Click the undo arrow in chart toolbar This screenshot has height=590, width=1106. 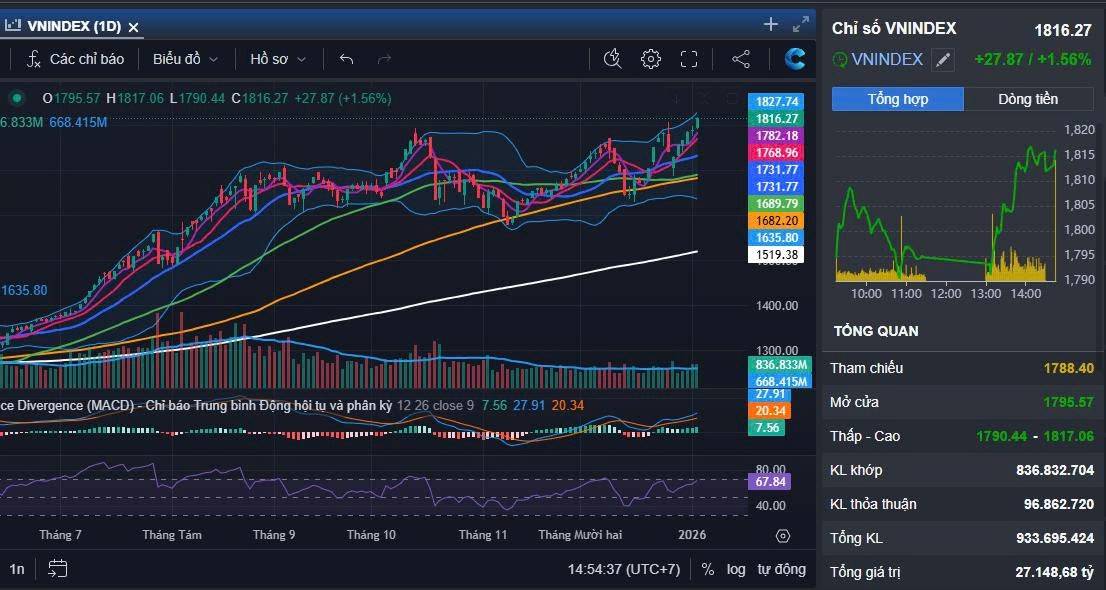pyautogui.click(x=346, y=59)
